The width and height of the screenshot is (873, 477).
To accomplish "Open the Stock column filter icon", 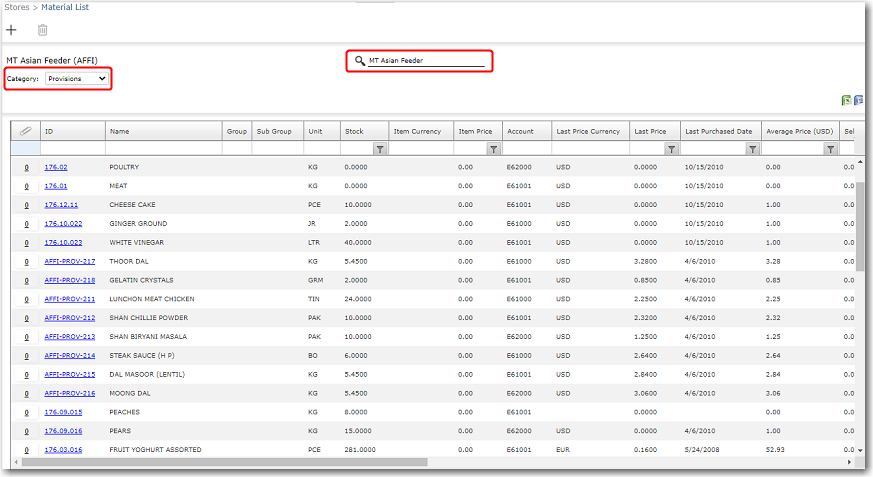I will tap(380, 149).
